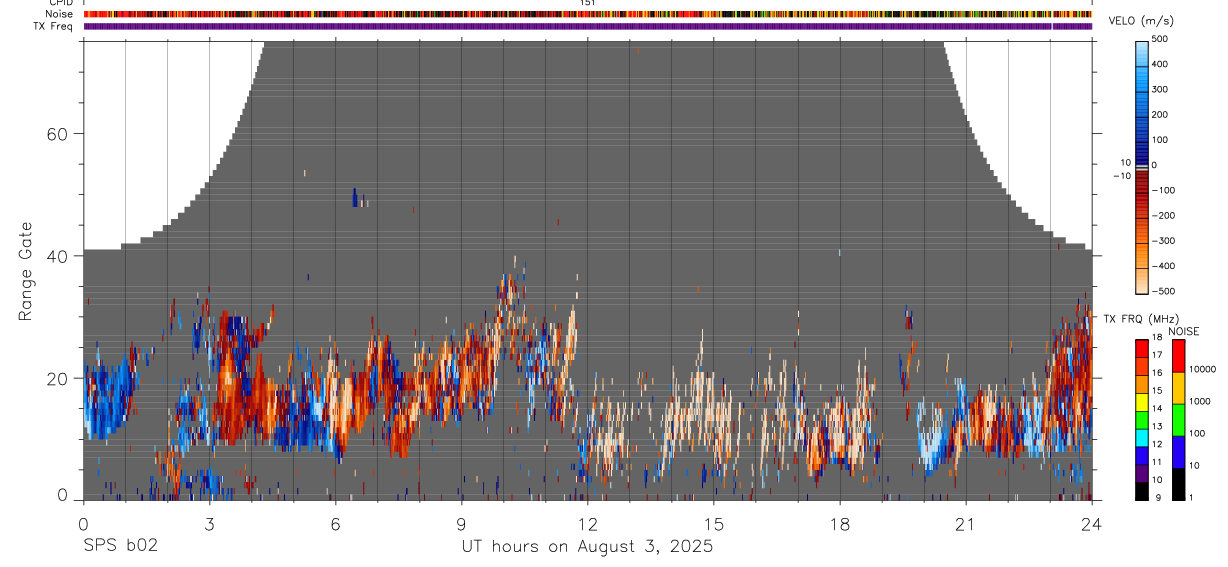Click the 'NOISE' legend title
1228x567 pixels.
[x=1184, y=331]
